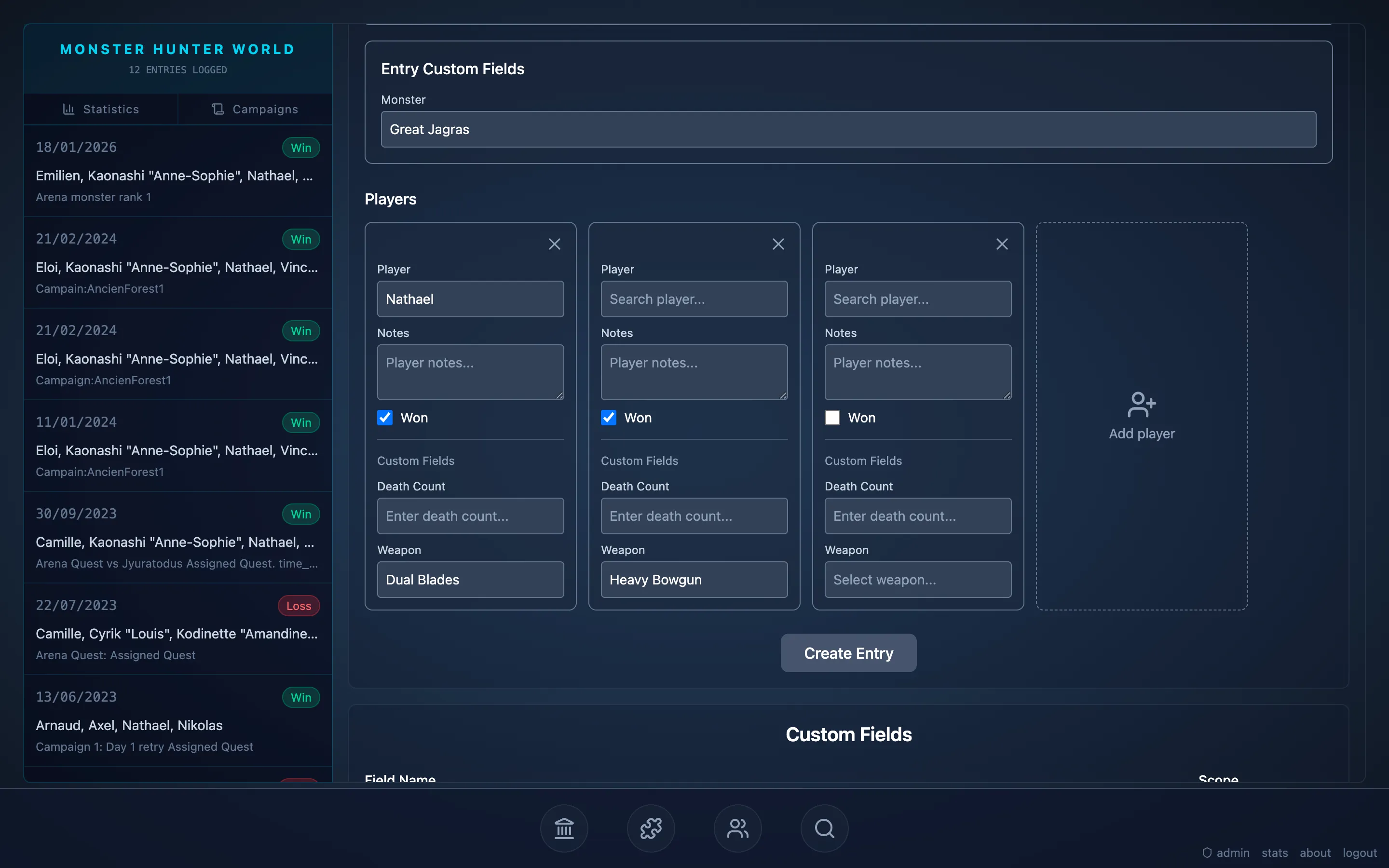The height and width of the screenshot is (868, 1389).
Task: Click the logout link
Action: click(x=1360, y=853)
